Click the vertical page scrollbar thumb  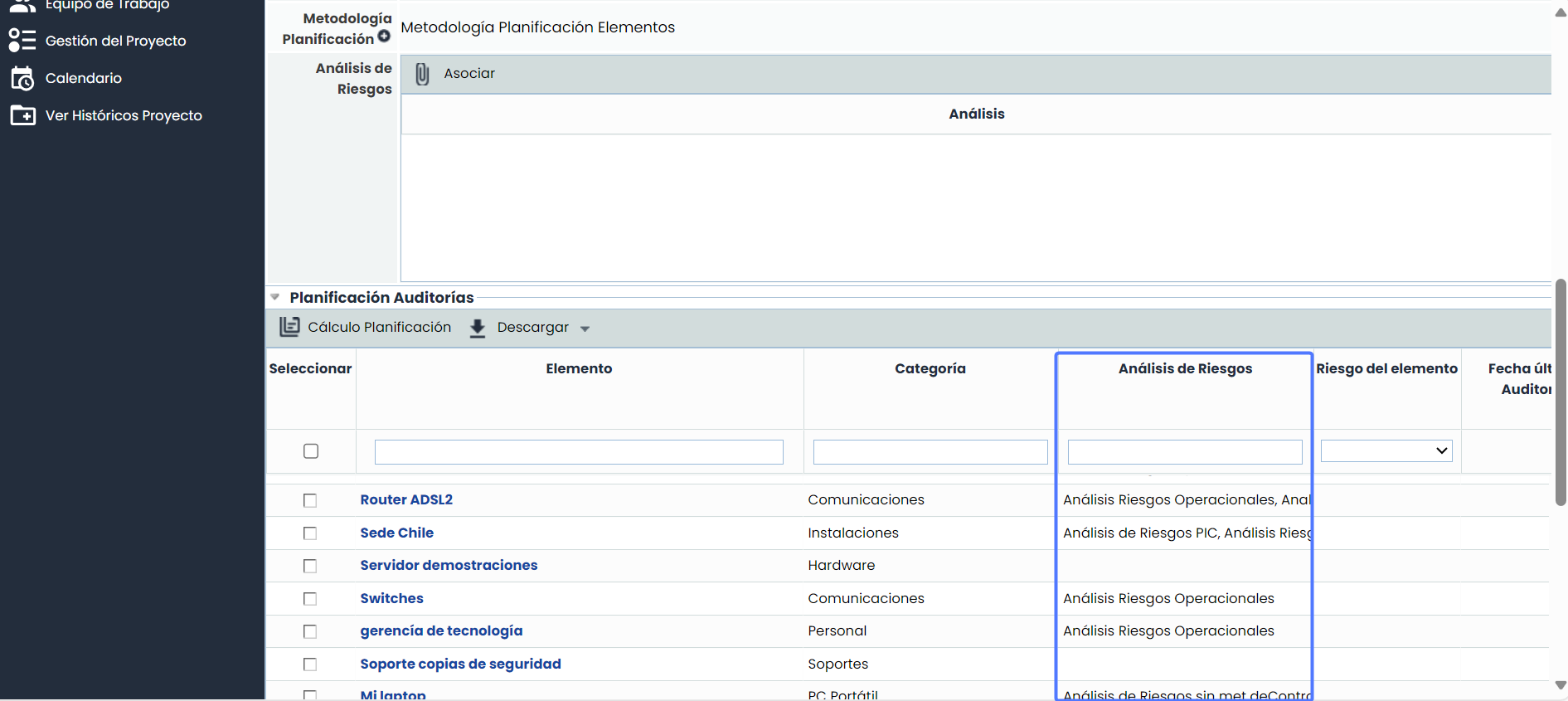click(1561, 390)
